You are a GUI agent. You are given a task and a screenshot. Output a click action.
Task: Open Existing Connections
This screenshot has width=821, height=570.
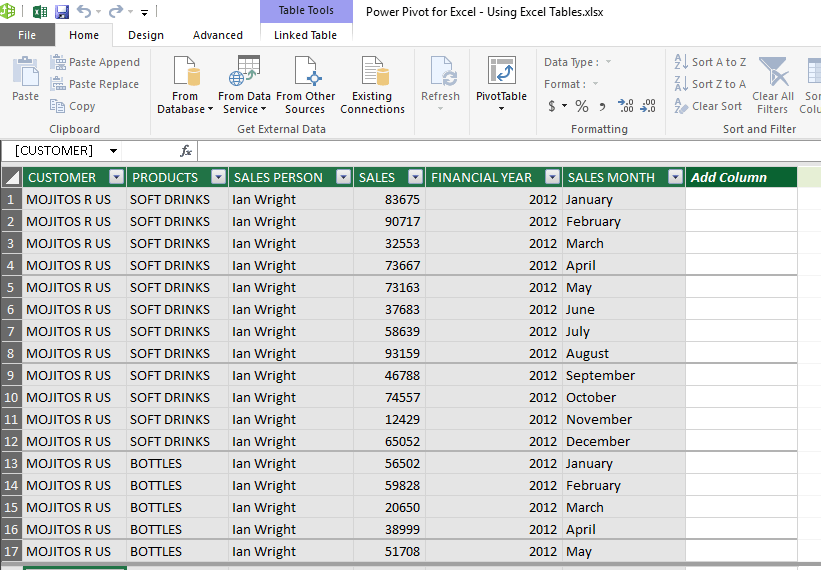pos(372,85)
